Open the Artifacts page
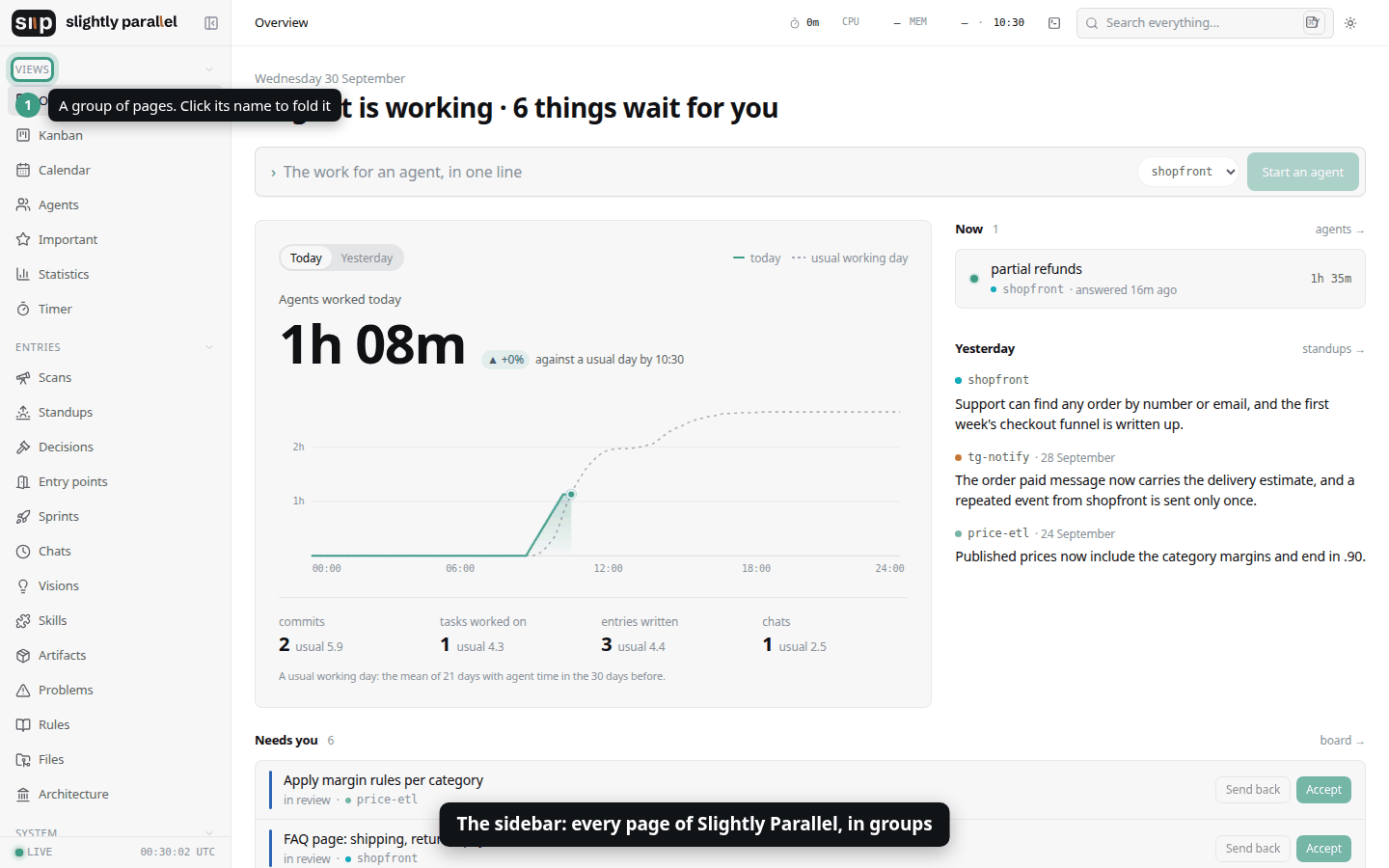 pyautogui.click(x=116, y=655)
